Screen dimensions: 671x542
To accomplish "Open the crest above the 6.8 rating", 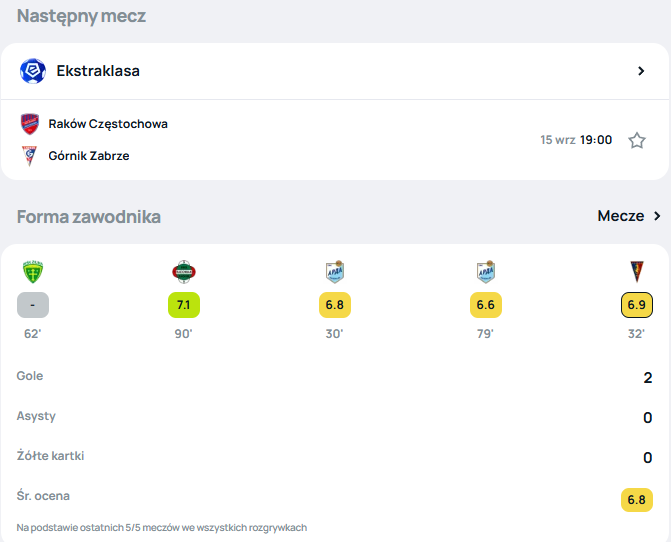I will [335, 272].
